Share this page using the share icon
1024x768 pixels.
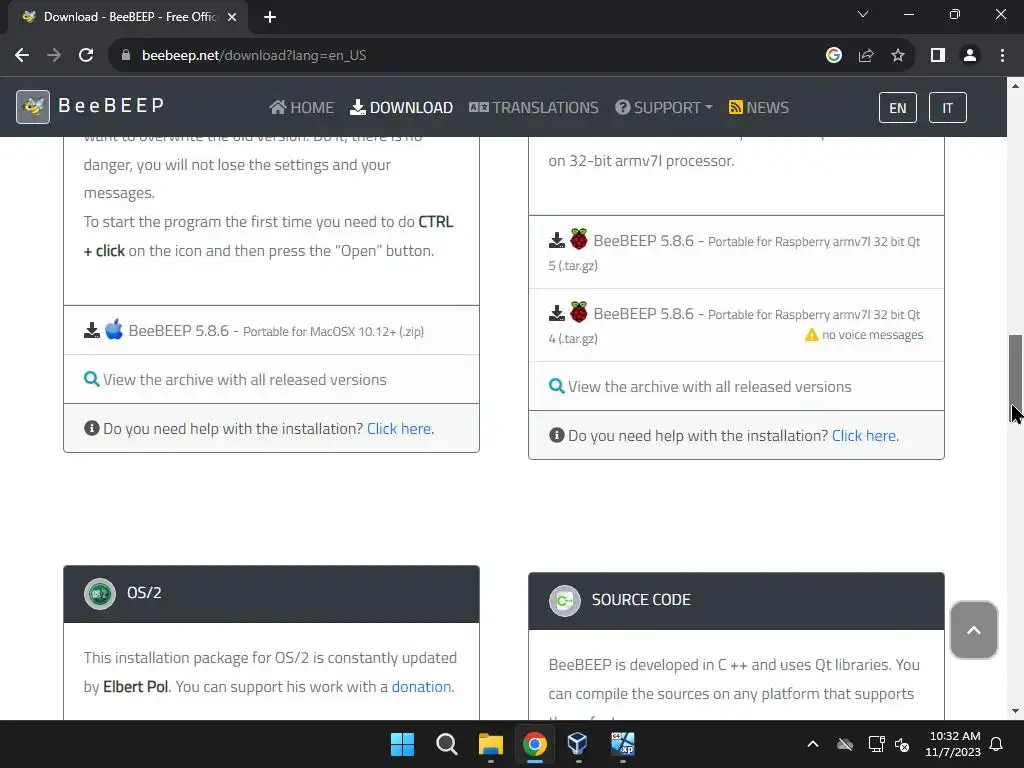(866, 56)
